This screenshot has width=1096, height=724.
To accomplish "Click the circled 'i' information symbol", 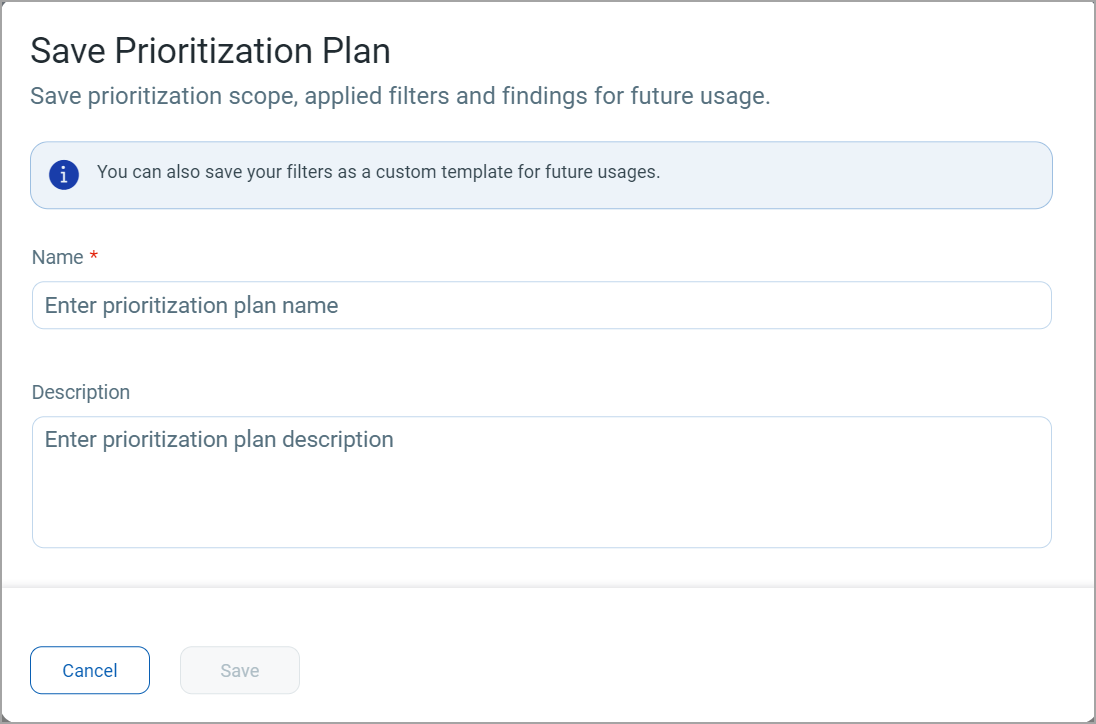I will (x=63, y=173).
